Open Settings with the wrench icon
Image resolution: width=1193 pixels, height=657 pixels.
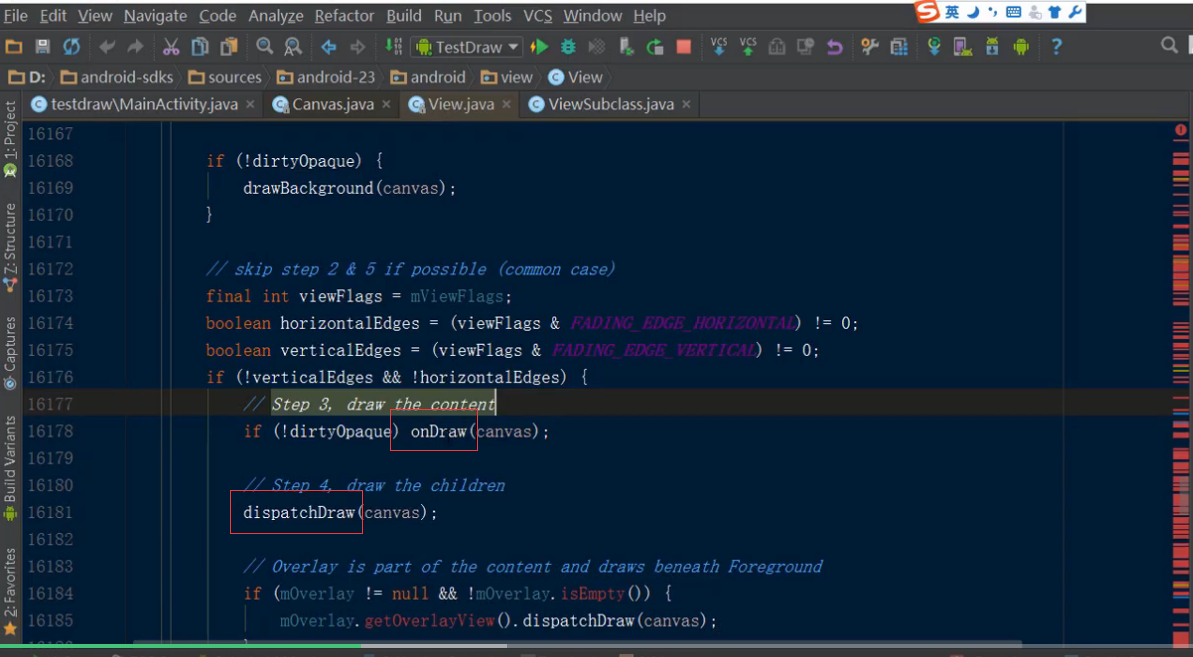coord(870,47)
